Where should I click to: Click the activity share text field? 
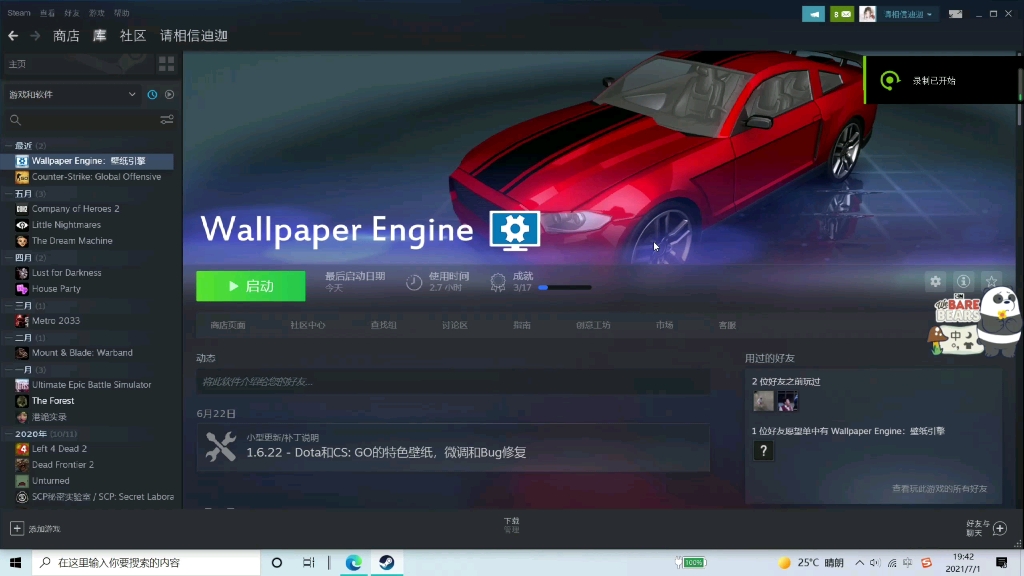pyautogui.click(x=453, y=381)
